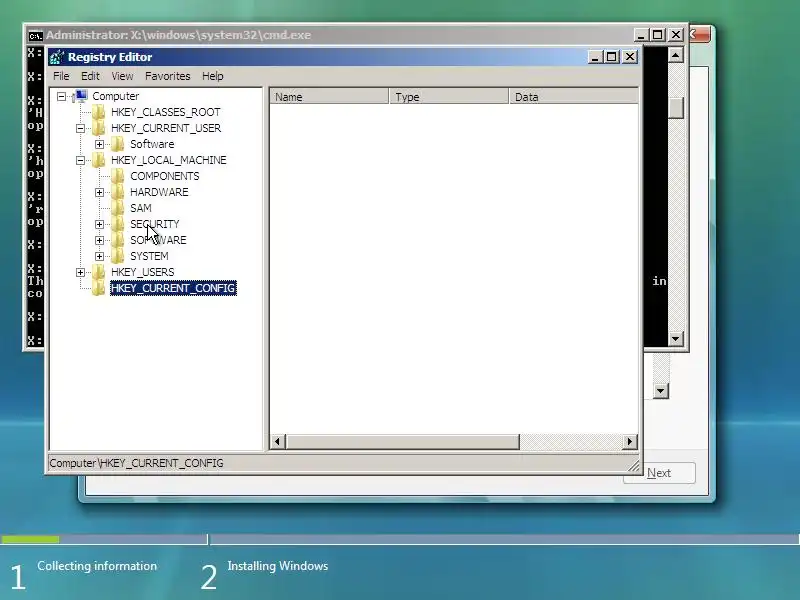Expand the HKEY_USERS branch

(x=81, y=272)
